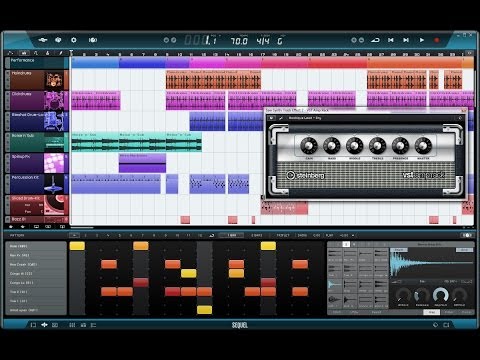480x360 pixels.
Task: Click the cross-arrows icon in bottom bar
Action: [44, 325]
